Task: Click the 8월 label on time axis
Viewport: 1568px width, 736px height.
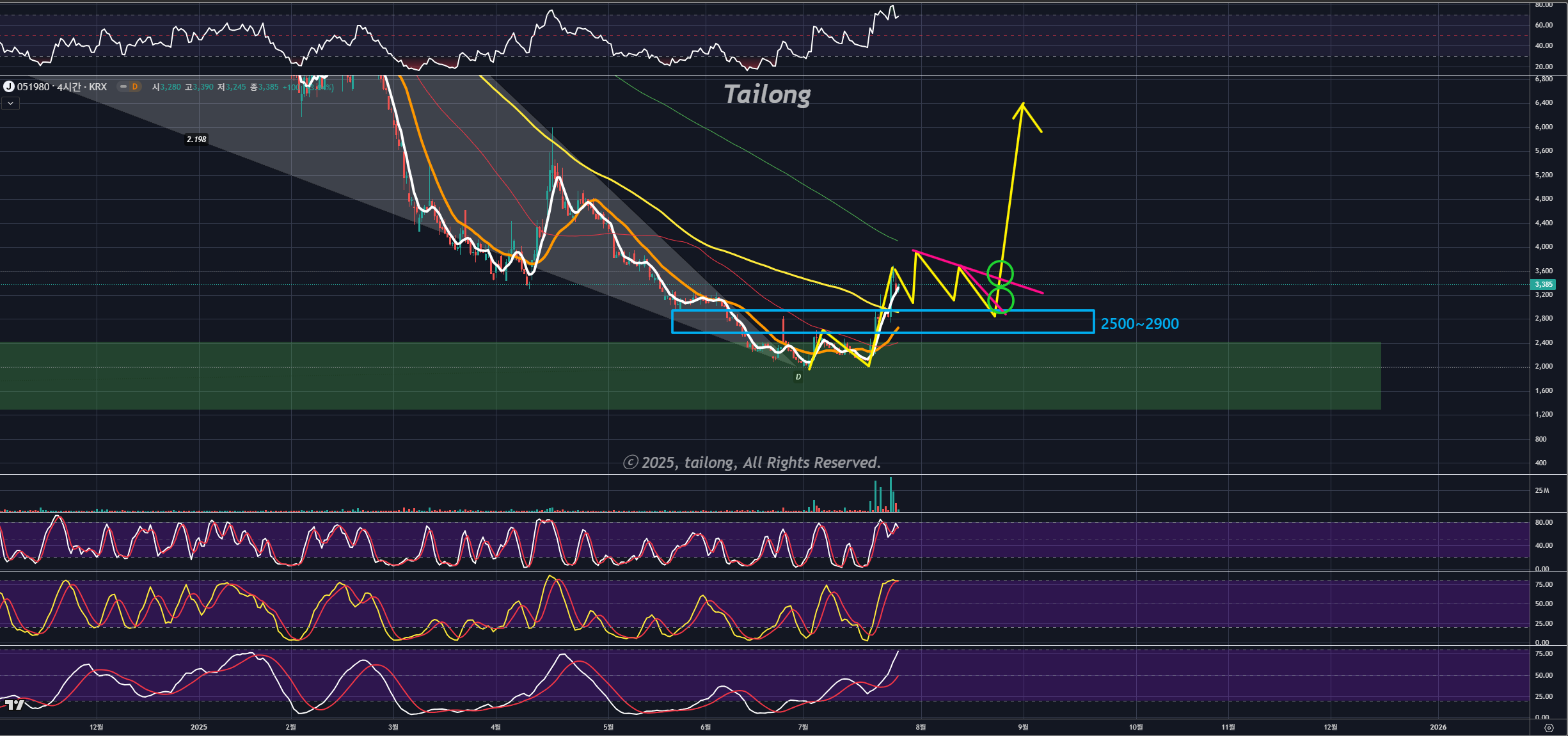Action: (x=921, y=727)
